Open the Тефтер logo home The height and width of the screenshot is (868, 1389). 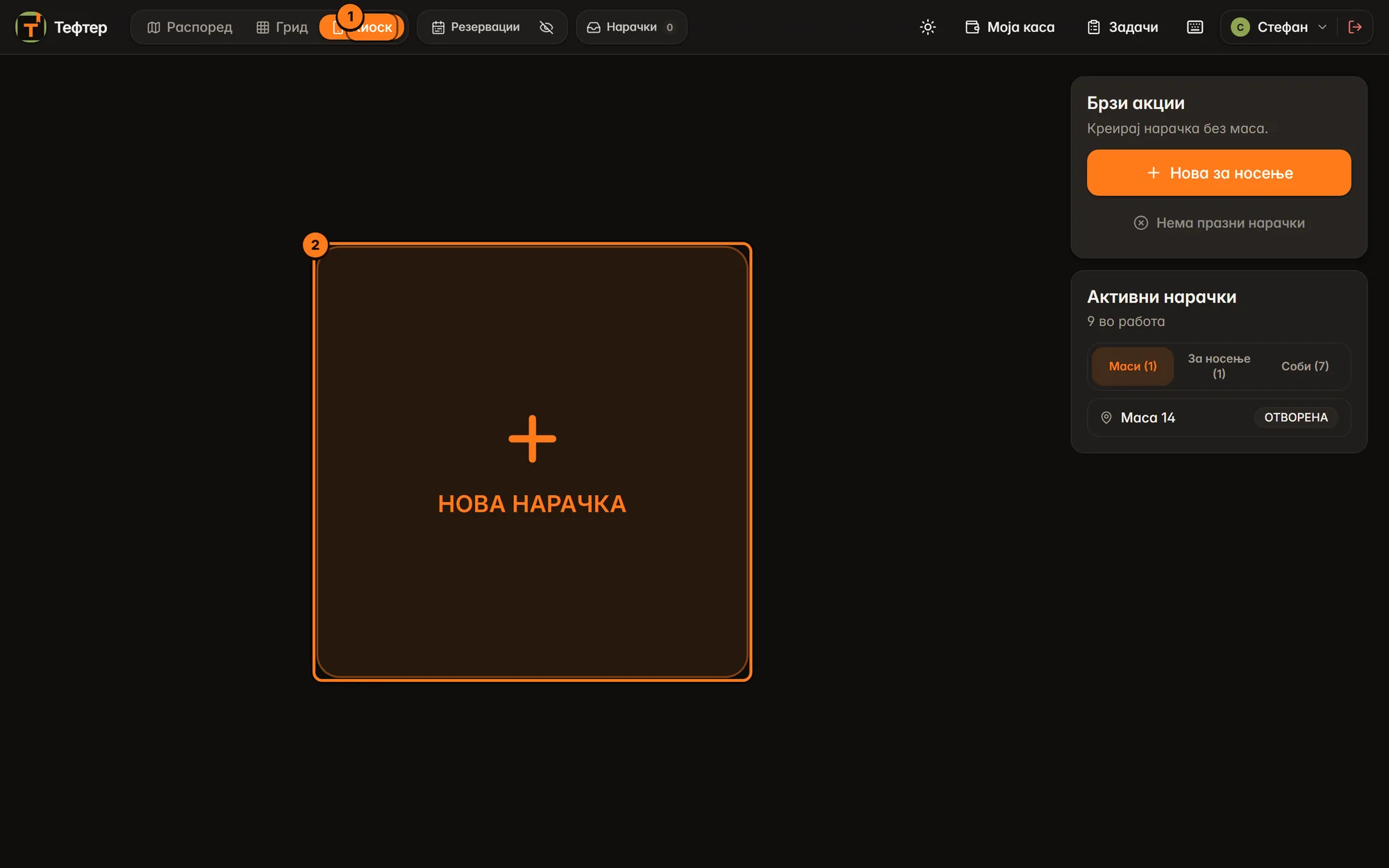pyautogui.click(x=61, y=27)
